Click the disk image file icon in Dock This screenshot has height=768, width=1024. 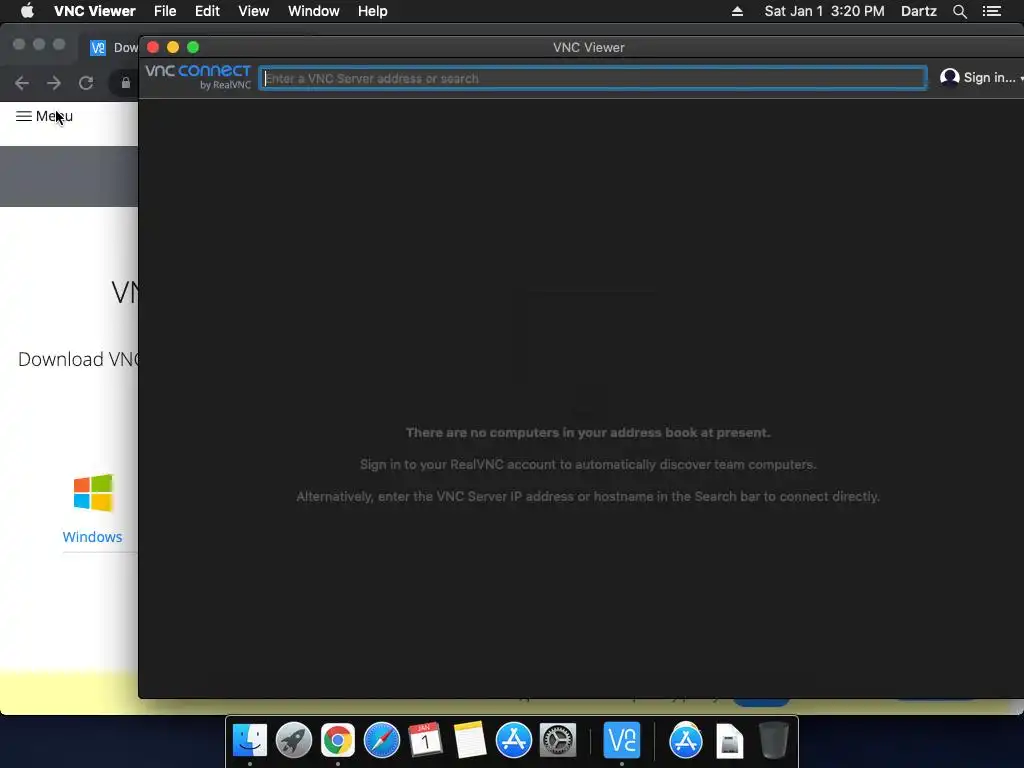(x=729, y=741)
